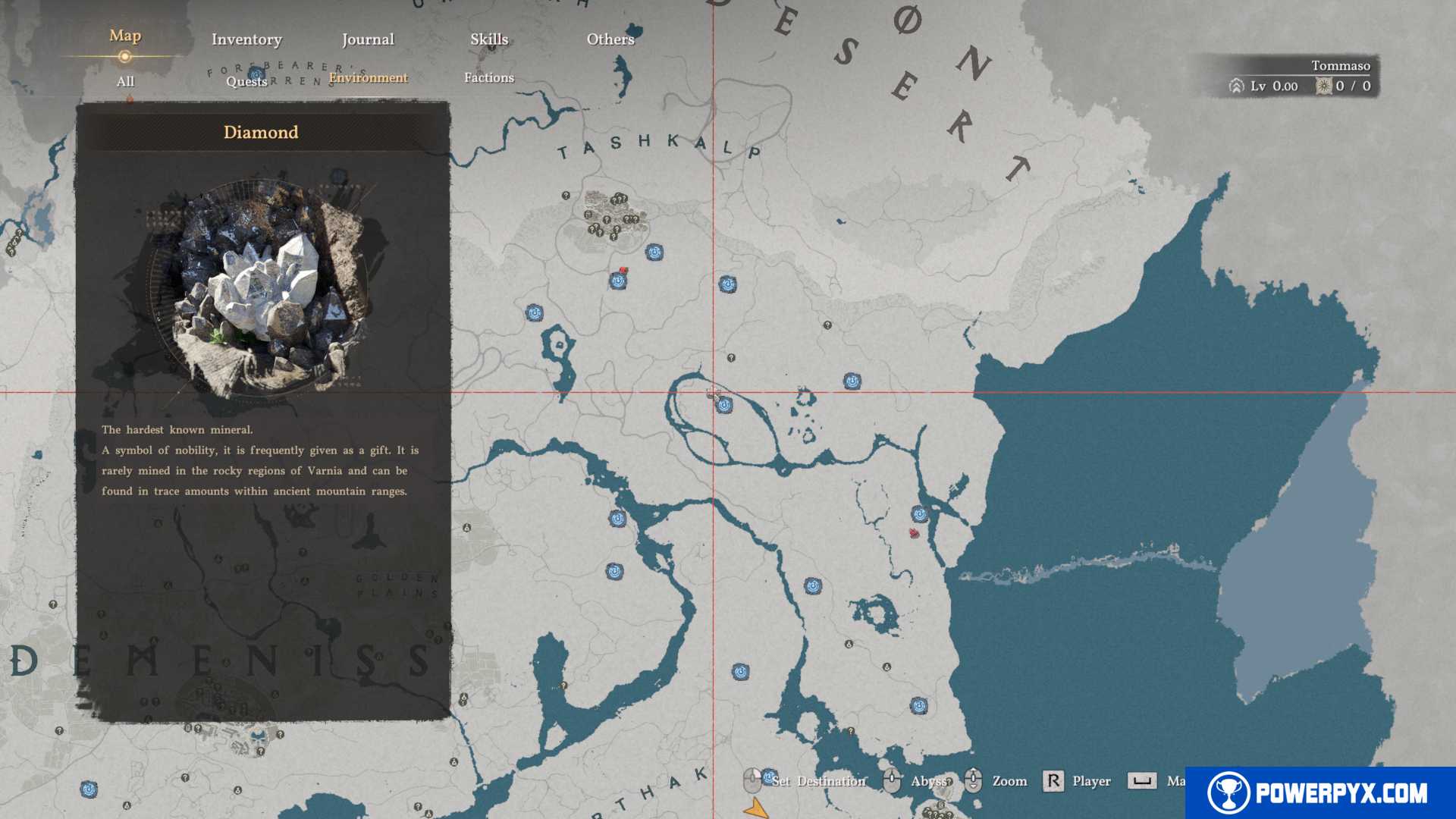This screenshot has height=819, width=1456.
Task: Filter map by Quests
Action: 246,82
